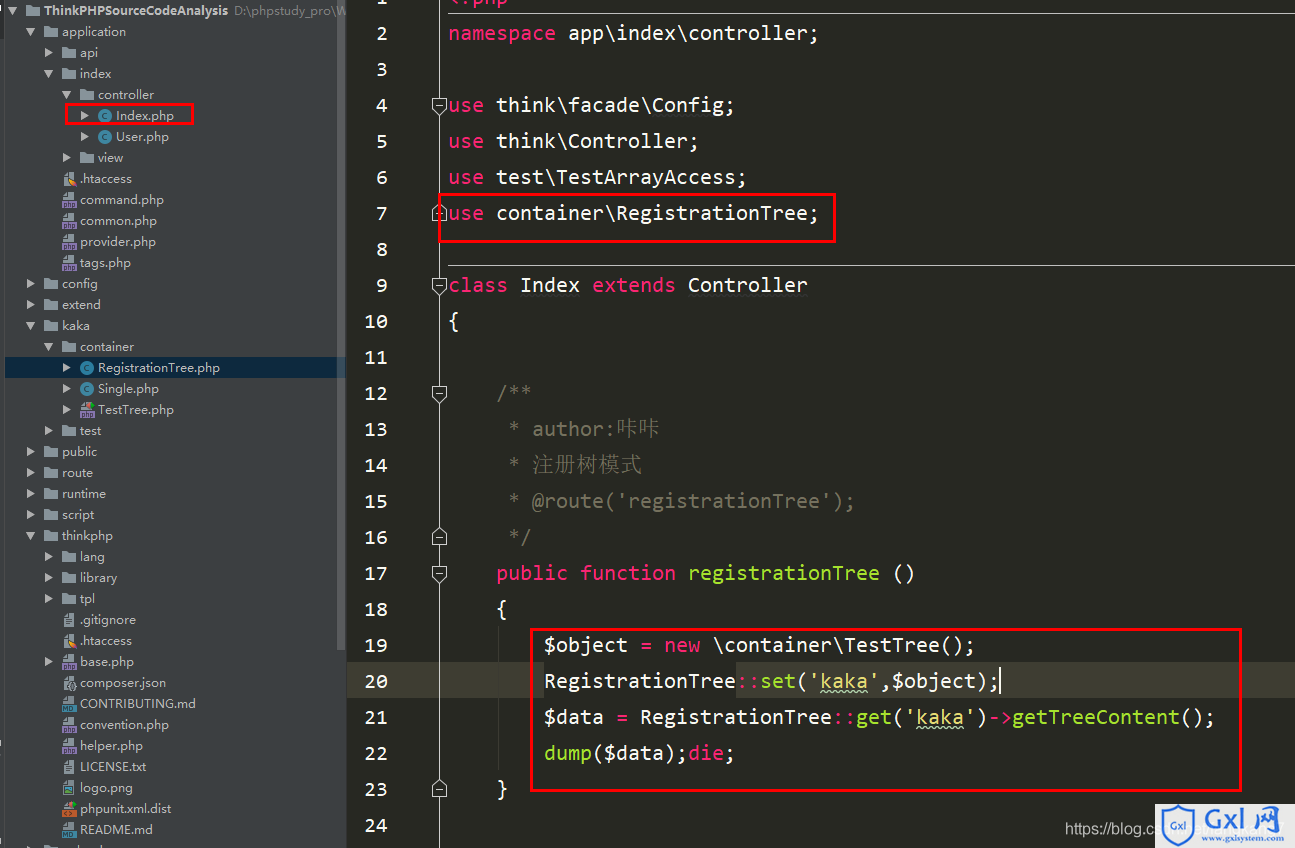Click the helper.php file icon
This screenshot has height=848, width=1295.
[x=69, y=746]
